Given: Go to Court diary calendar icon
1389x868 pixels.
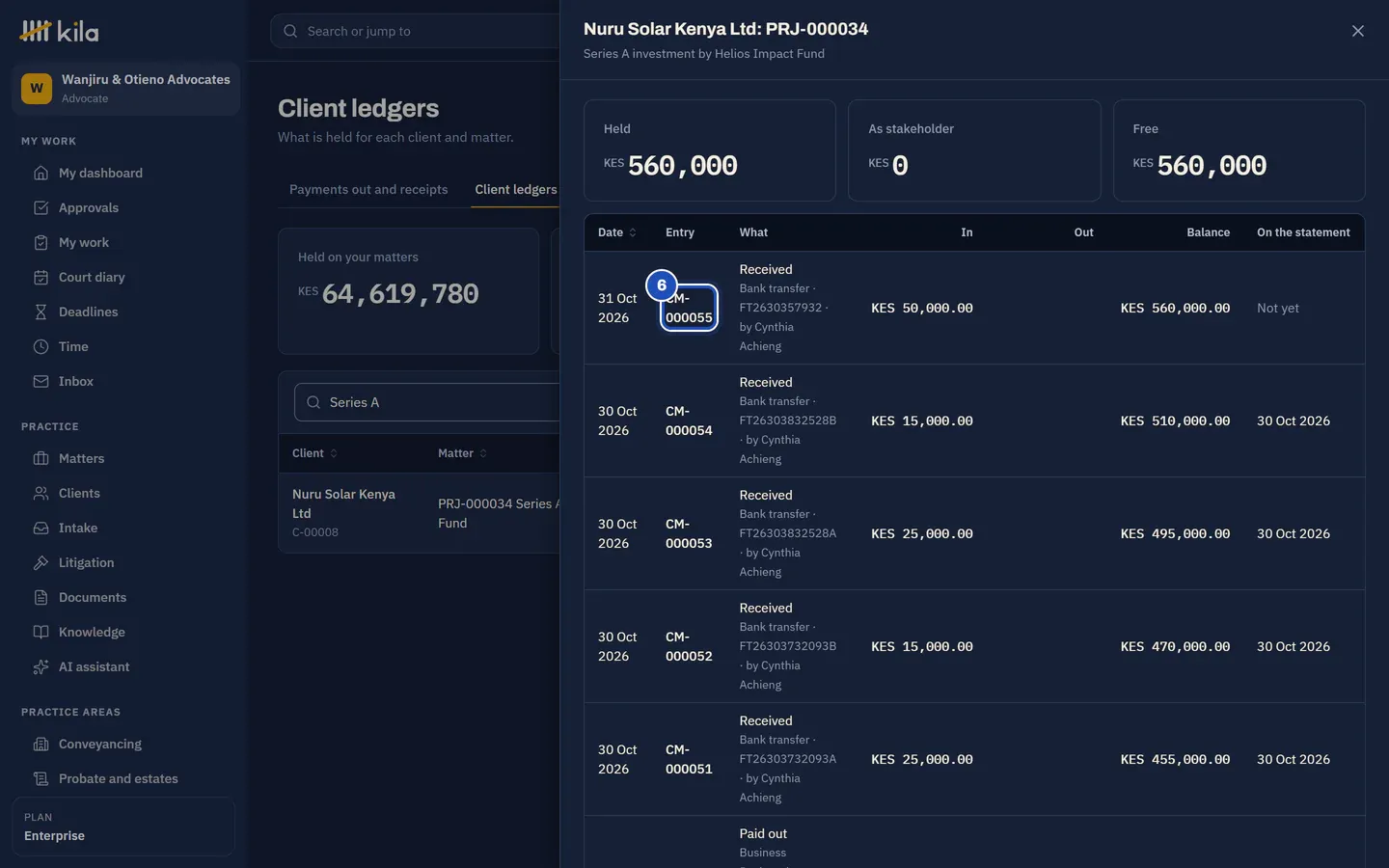Looking at the screenshot, I should 41,278.
